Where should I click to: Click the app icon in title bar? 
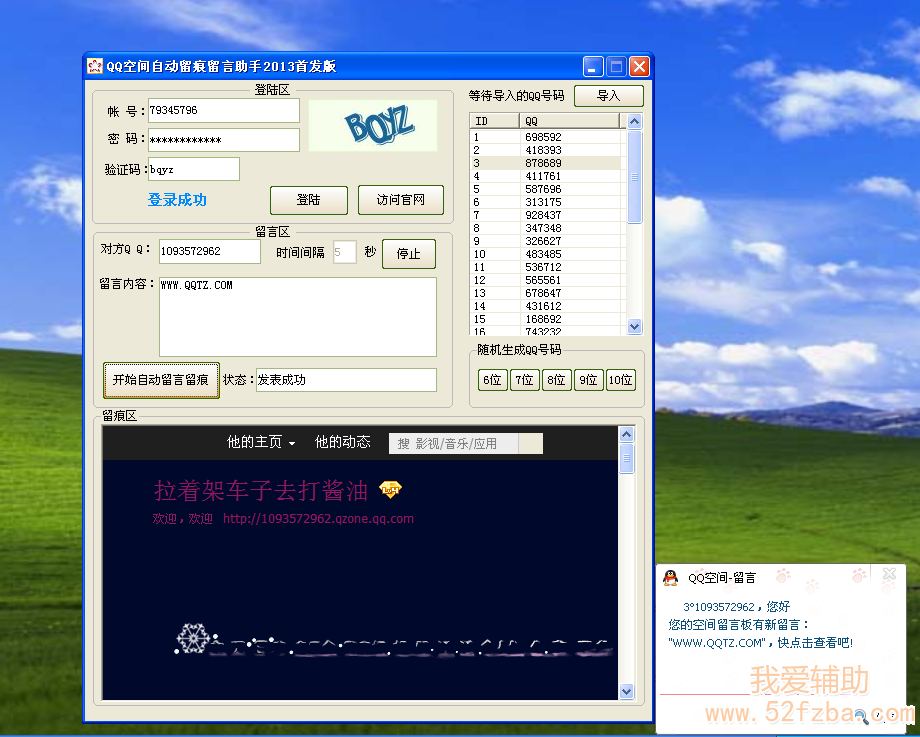coord(94,66)
